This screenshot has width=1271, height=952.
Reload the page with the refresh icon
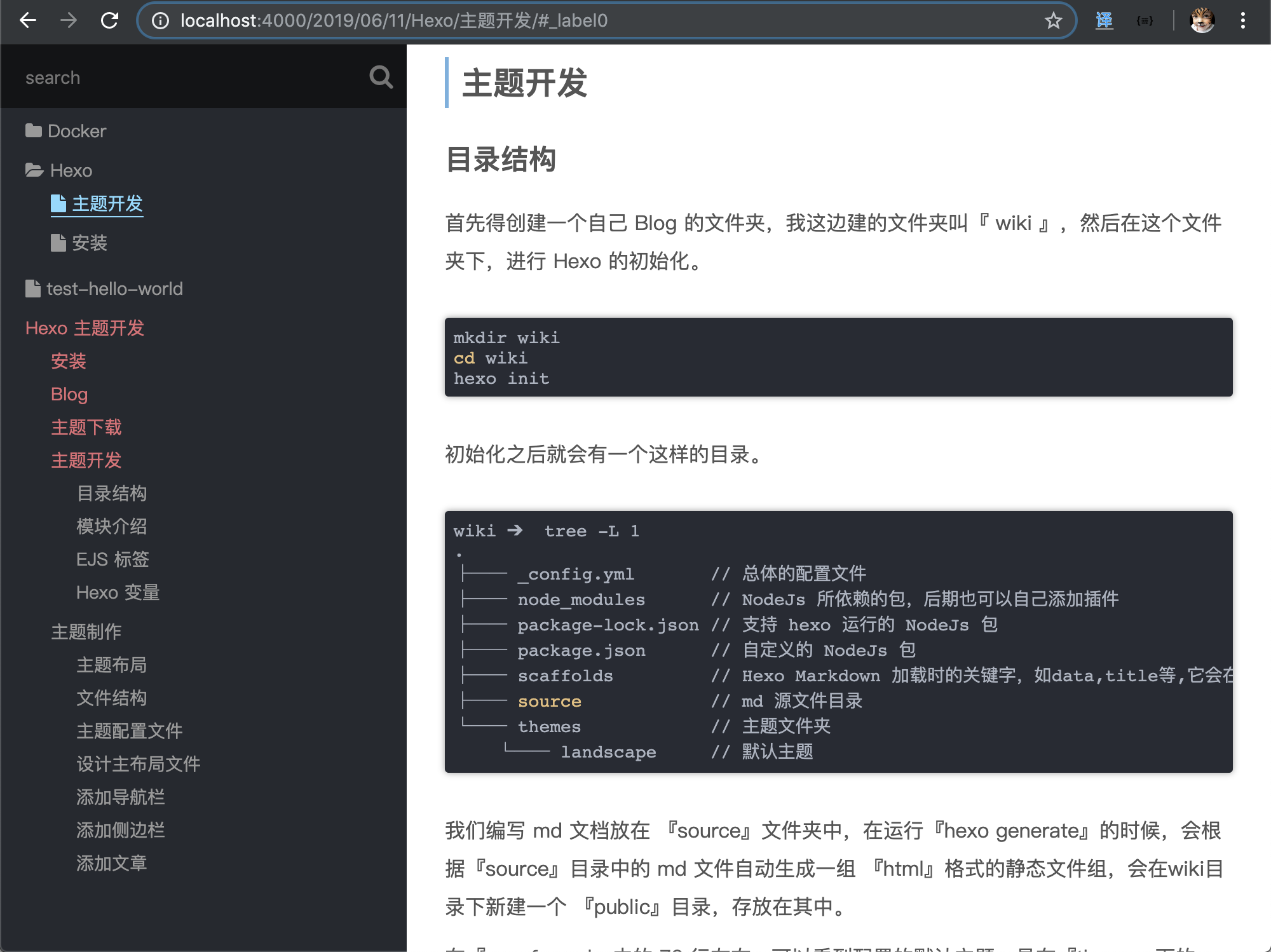(x=109, y=20)
